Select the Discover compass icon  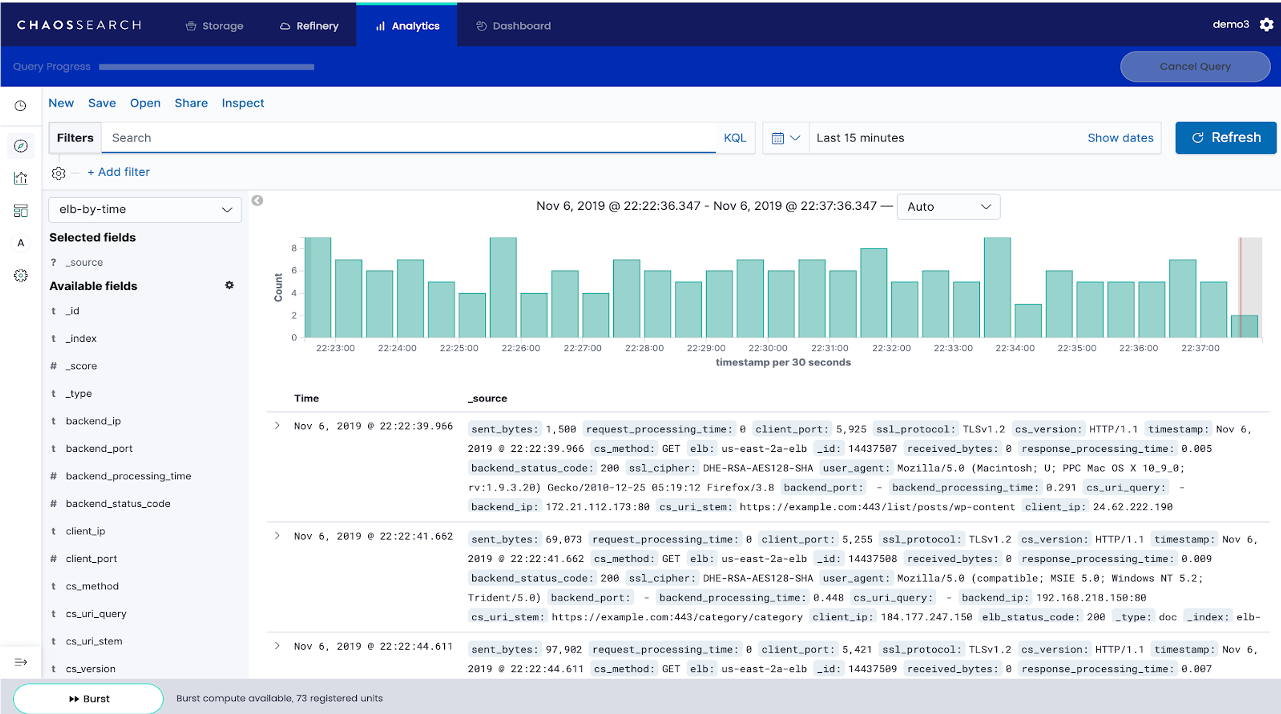click(20, 146)
